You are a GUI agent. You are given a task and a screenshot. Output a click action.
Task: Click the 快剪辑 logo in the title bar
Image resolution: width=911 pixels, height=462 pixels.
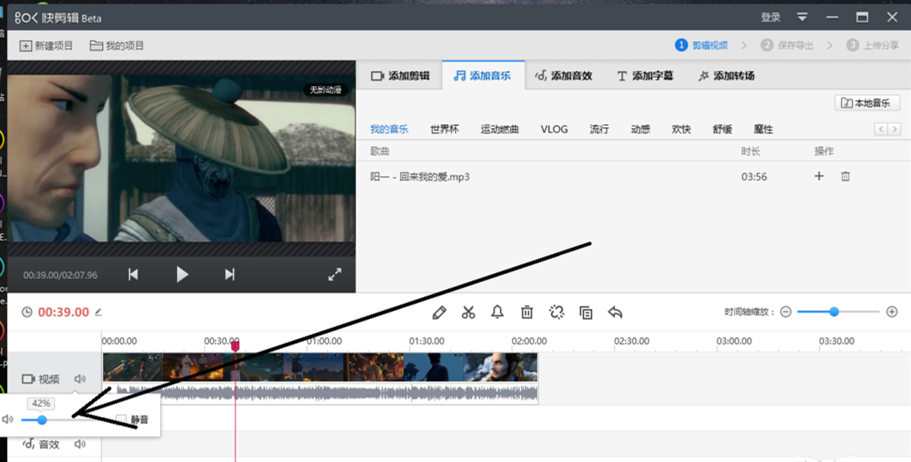coord(58,18)
